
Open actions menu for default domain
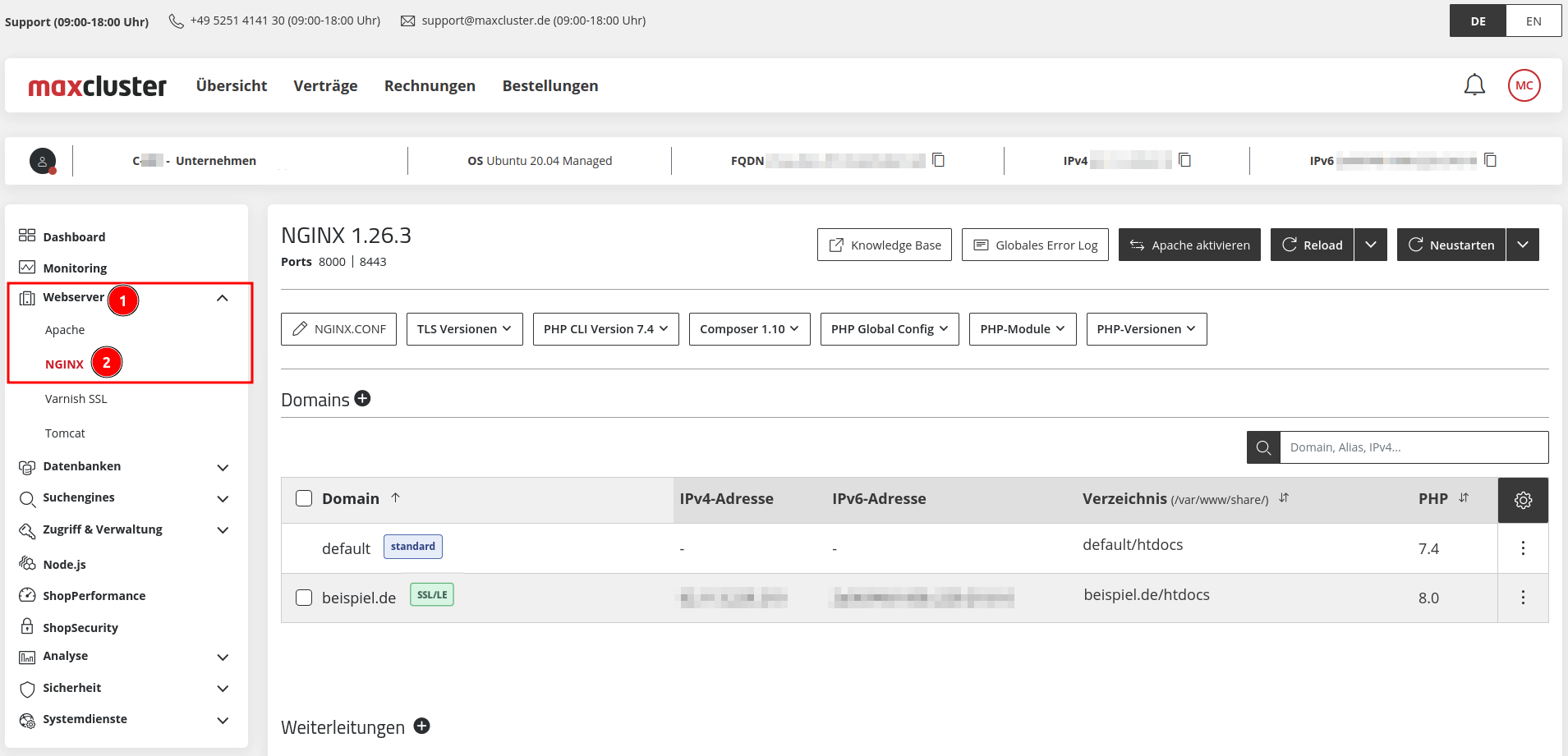[1523, 548]
